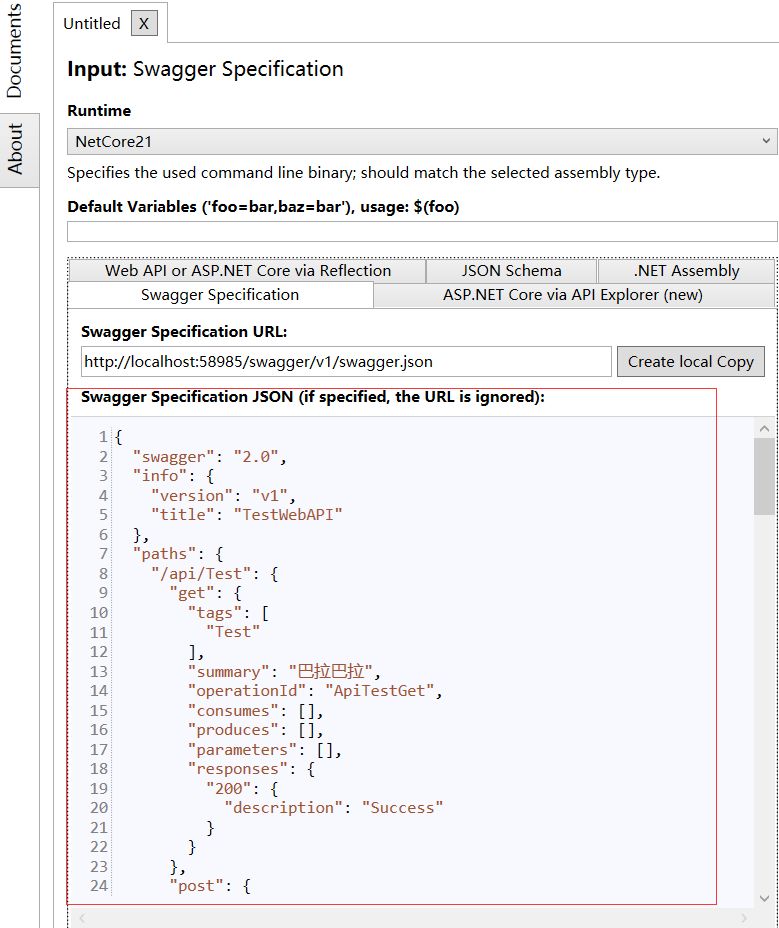Place cursor on the operationId line

[x=314, y=691]
